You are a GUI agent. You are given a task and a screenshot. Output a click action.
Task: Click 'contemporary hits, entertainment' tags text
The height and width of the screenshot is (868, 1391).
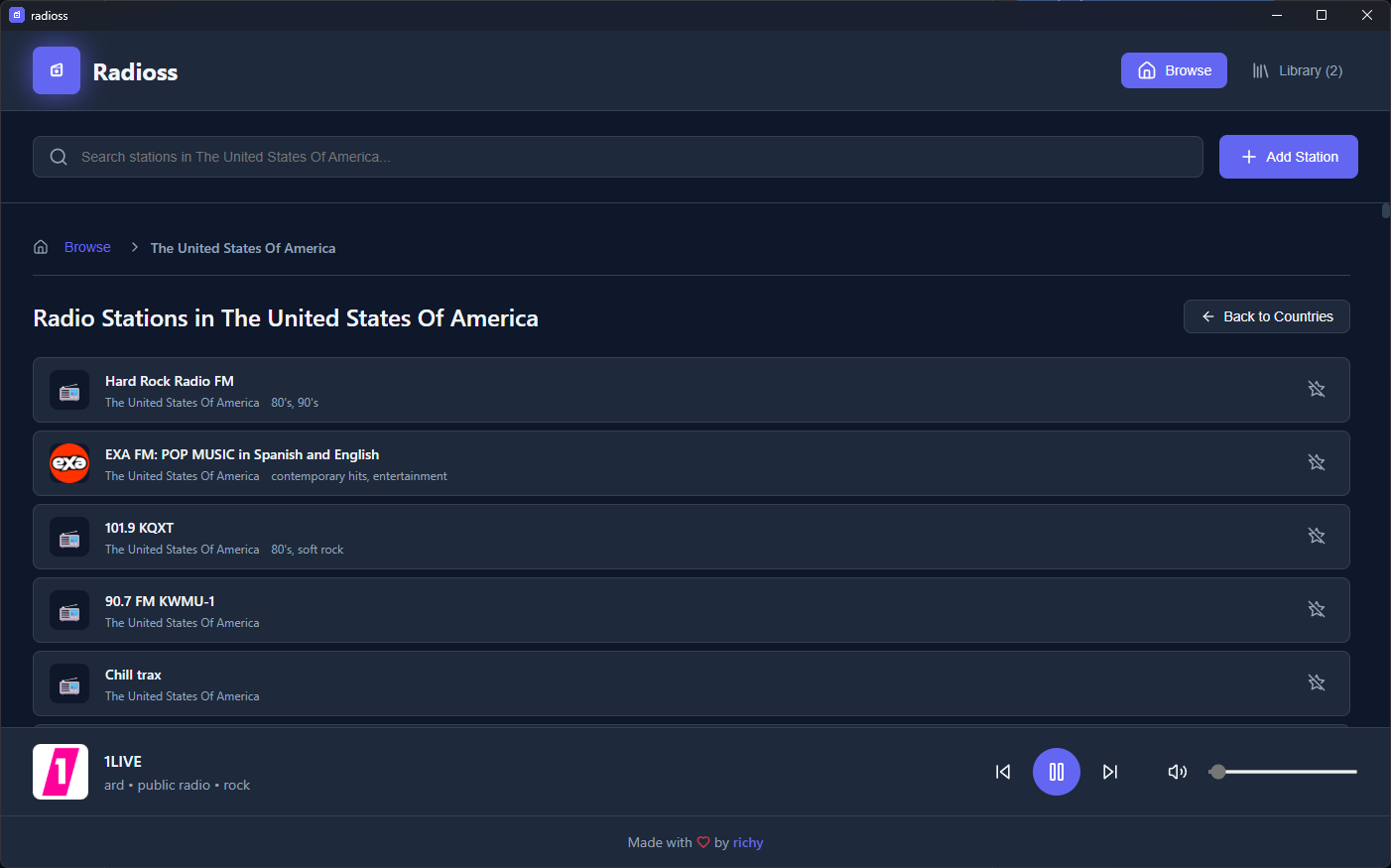[x=359, y=476]
